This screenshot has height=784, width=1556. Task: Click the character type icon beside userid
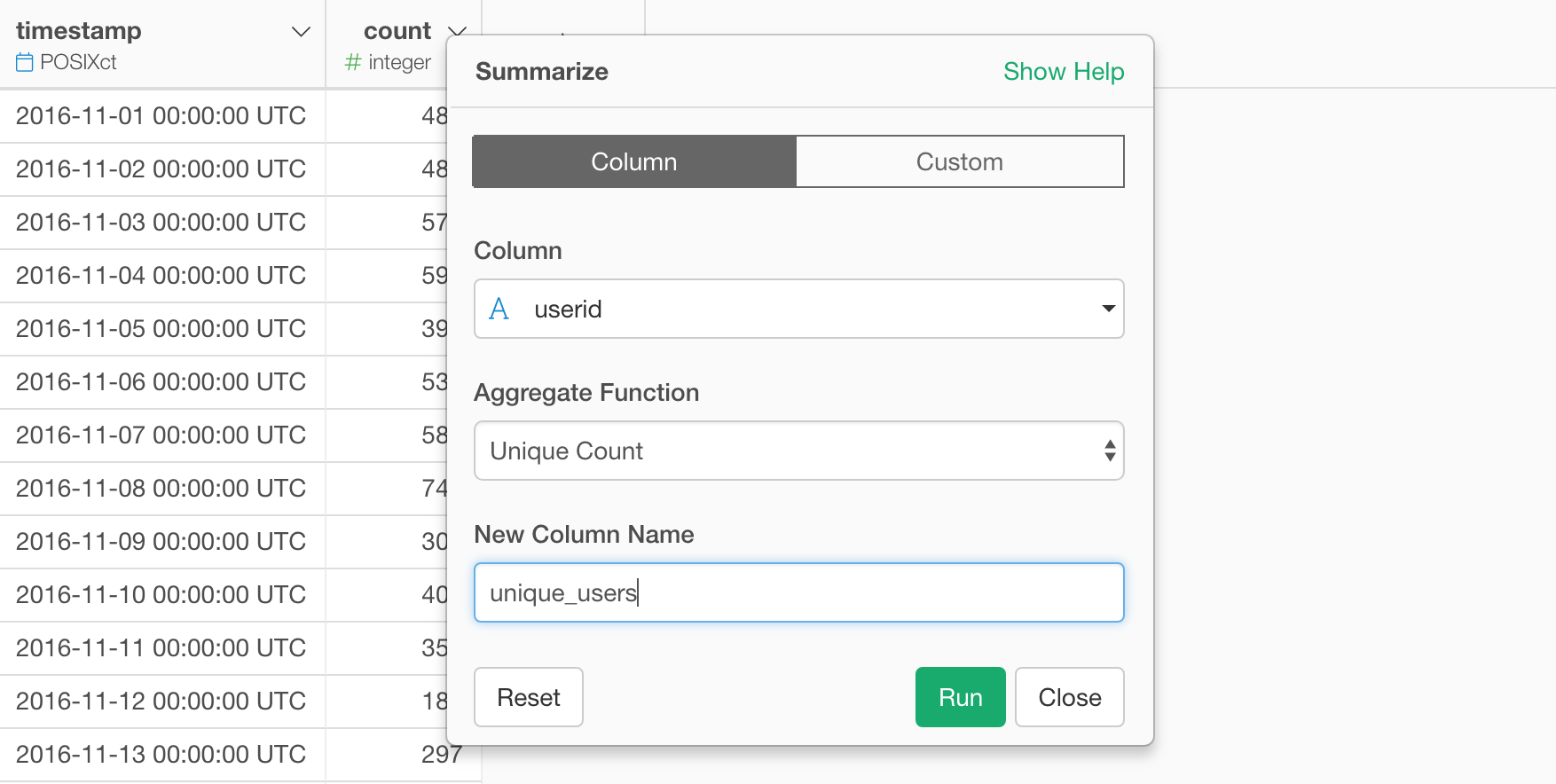(x=499, y=309)
